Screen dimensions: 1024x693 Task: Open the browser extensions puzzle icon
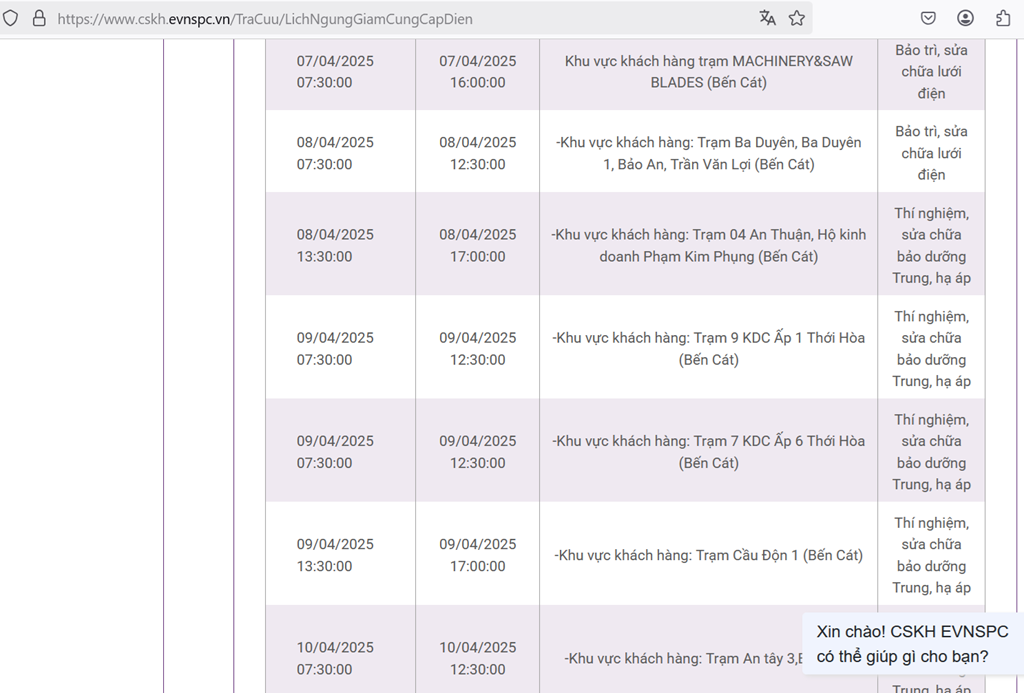pyautogui.click(x=1003, y=18)
